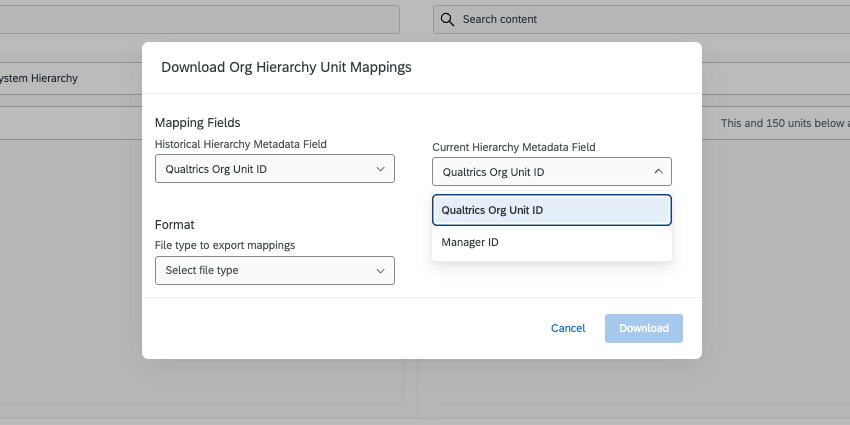Click the Current Hierarchy Metadata Field combo box
Viewport: 850px width, 425px height.
(540, 172)
